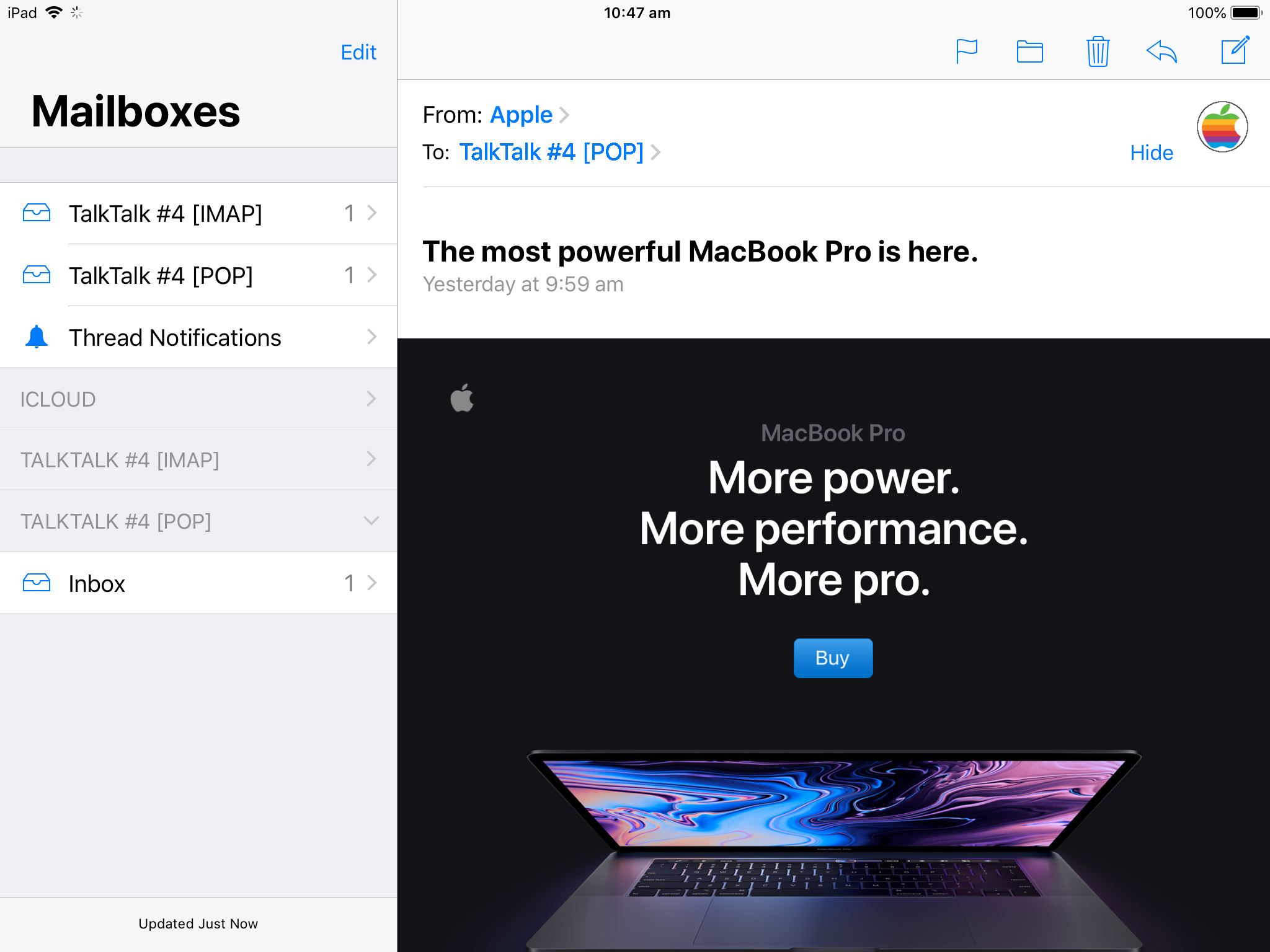Open Thread Notifications via the bell icon
The width and height of the screenshot is (1270, 952).
click(37, 337)
